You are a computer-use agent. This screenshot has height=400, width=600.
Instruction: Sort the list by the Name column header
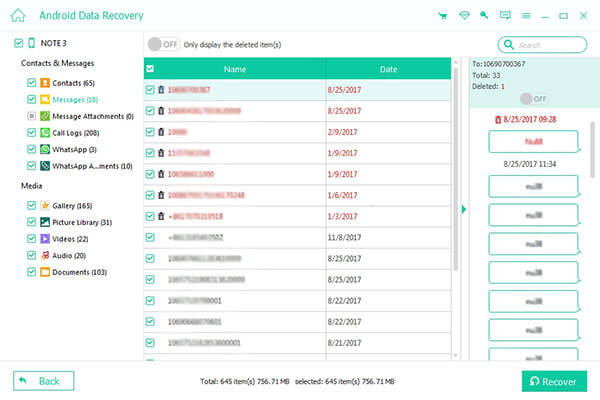tap(235, 69)
